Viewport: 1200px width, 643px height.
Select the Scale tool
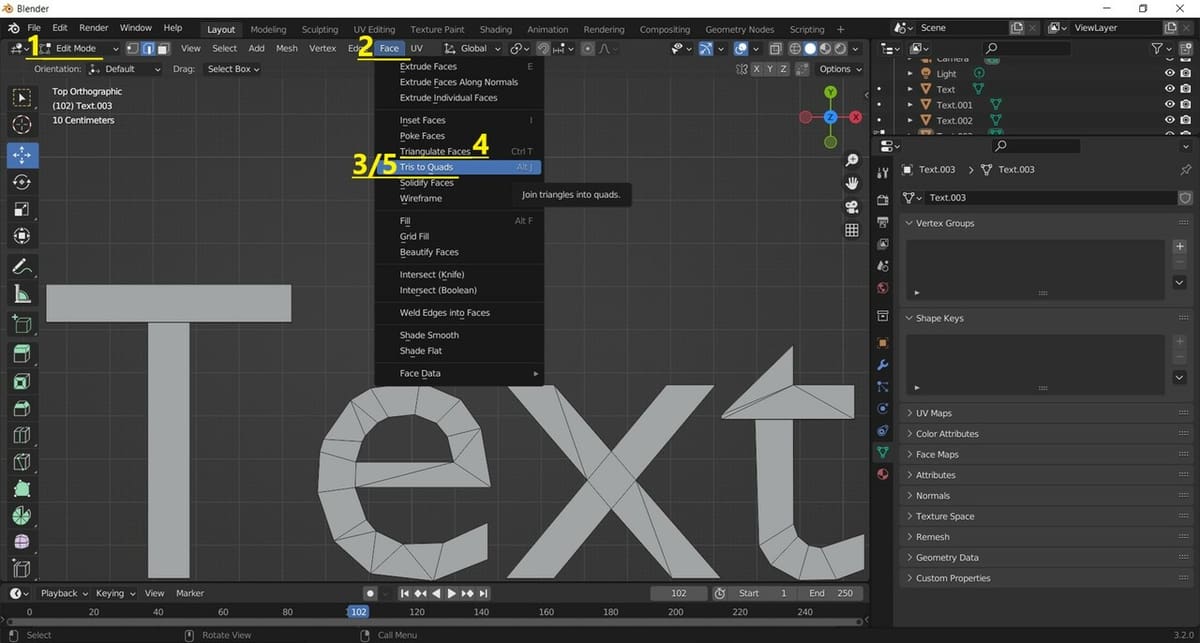click(x=22, y=210)
